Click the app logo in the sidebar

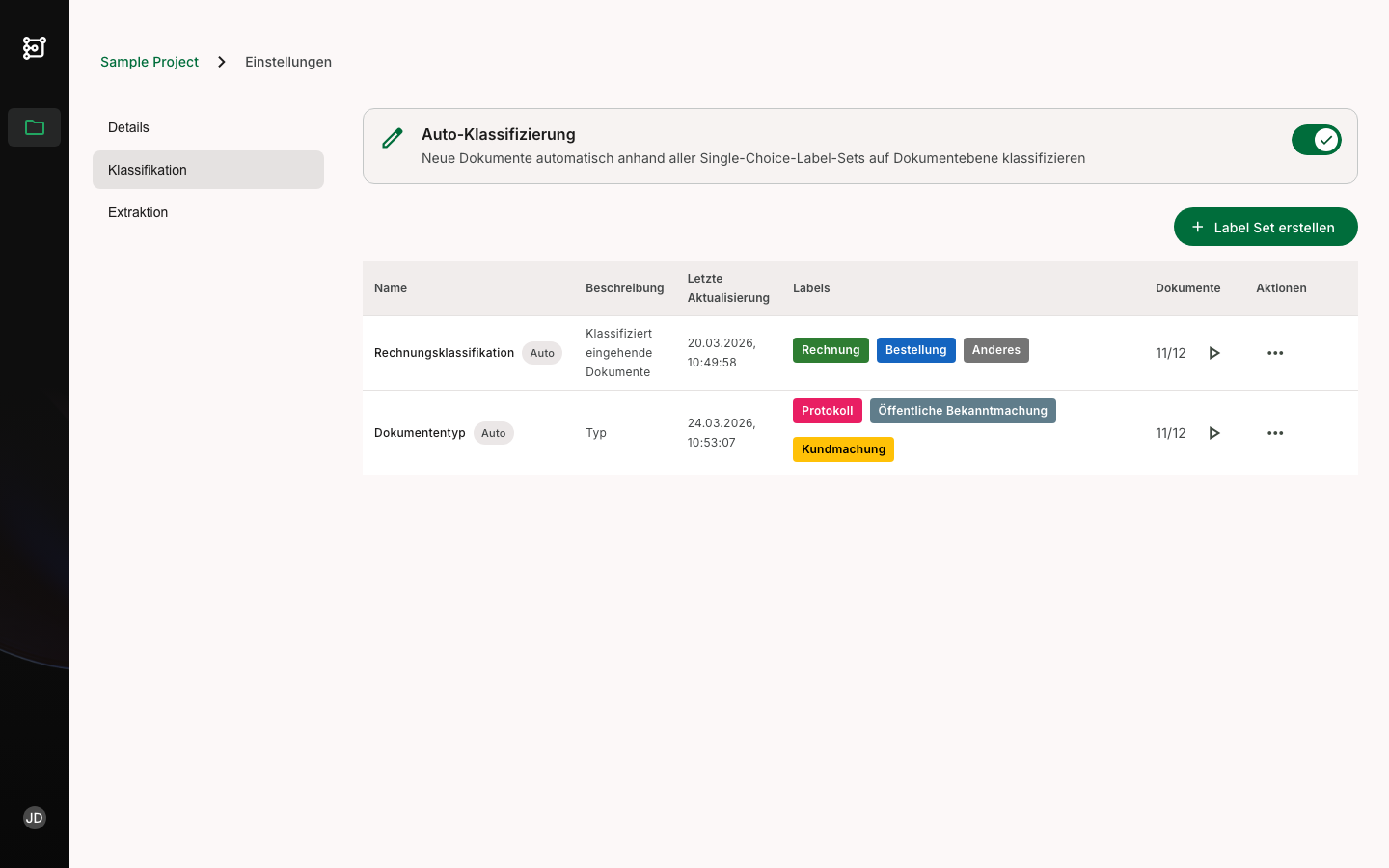35,47
